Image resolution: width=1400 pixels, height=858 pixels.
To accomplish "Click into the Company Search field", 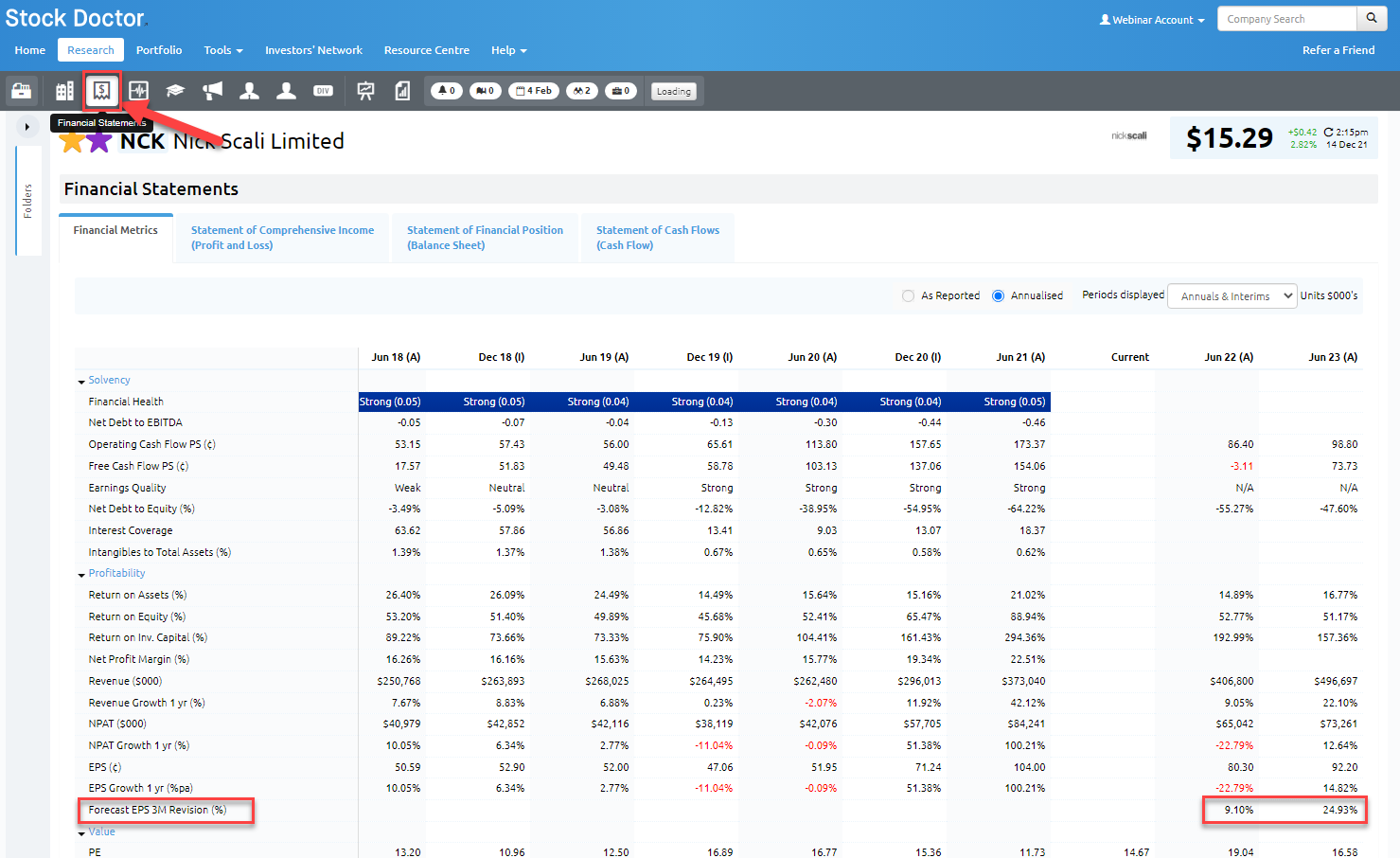I will coord(1287,19).
